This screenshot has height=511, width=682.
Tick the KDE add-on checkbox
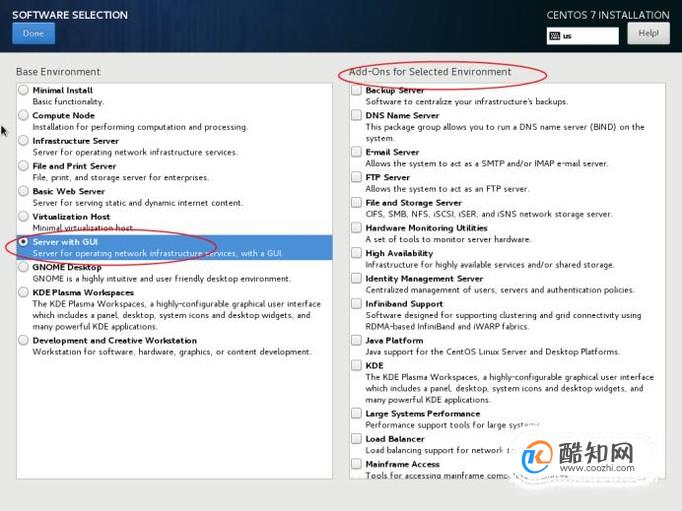click(356, 365)
